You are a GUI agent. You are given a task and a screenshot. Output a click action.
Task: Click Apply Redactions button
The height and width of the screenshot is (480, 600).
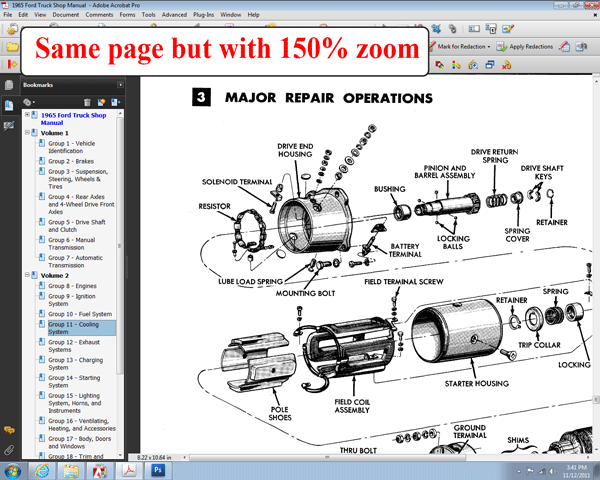(x=525, y=47)
